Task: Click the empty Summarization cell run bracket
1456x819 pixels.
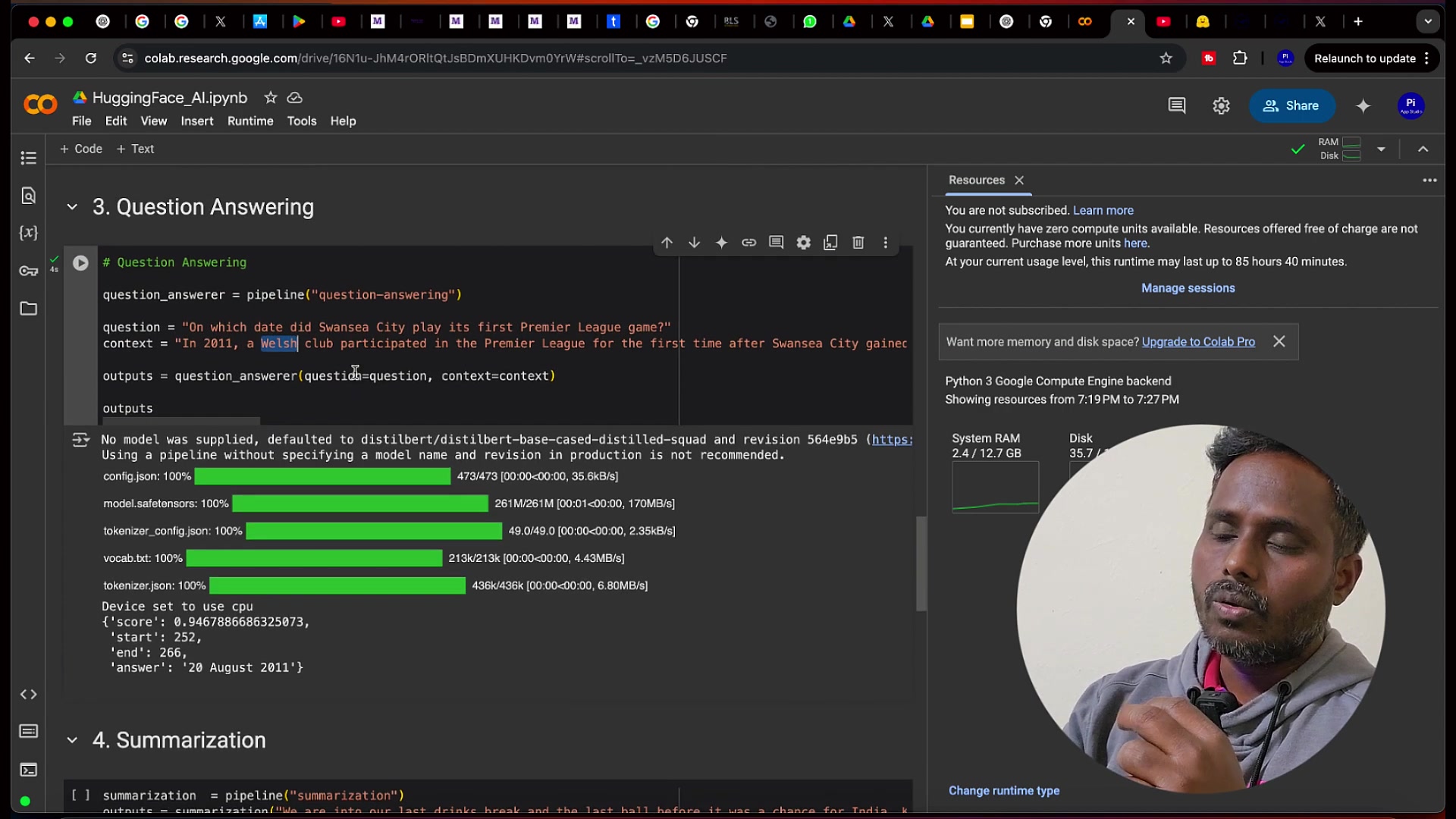Action: point(80,795)
